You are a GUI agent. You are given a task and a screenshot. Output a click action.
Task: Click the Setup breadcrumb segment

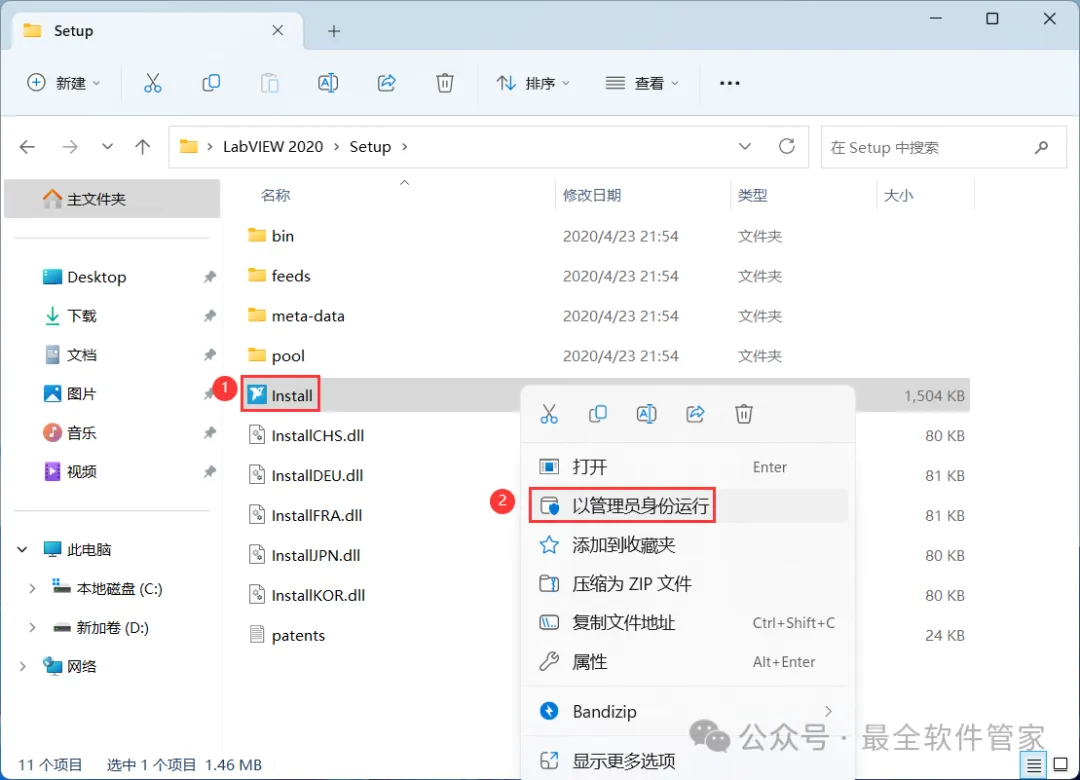[370, 147]
